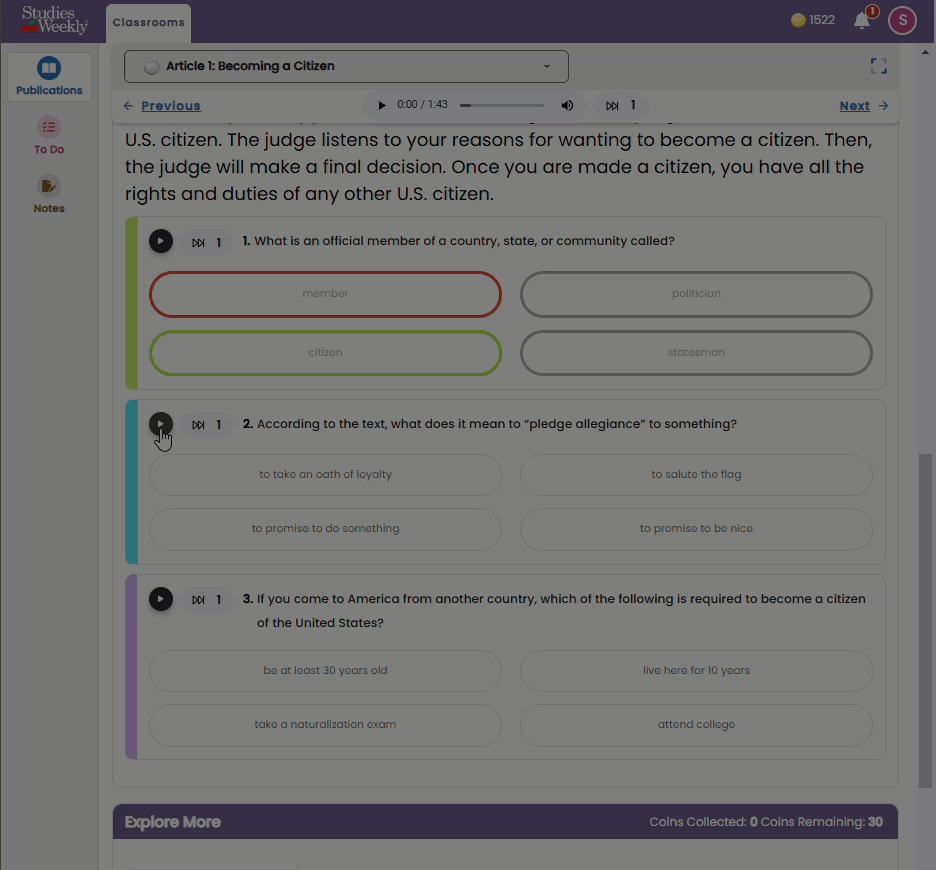Viewport: 936px width, 870px height.
Task: Click the previous arrow icon beside Previous
Action: (128, 106)
